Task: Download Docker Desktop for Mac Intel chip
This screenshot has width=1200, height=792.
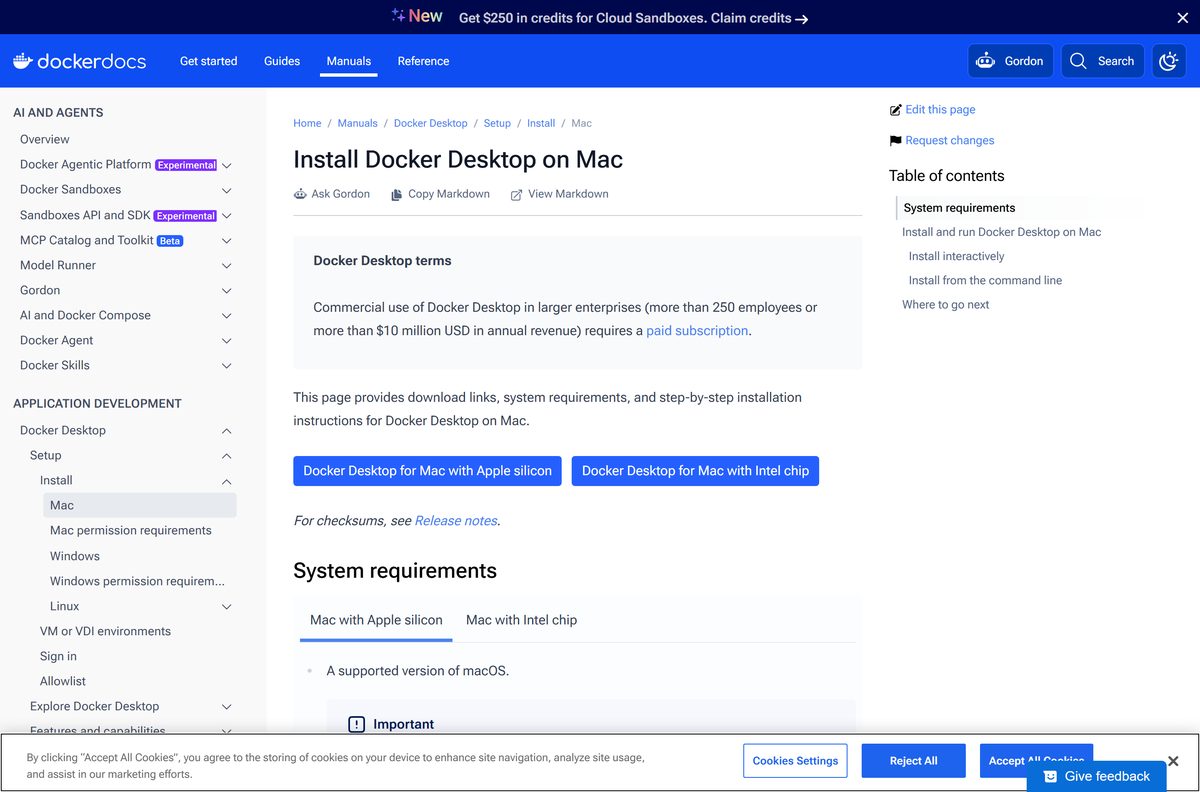Action: [695, 471]
